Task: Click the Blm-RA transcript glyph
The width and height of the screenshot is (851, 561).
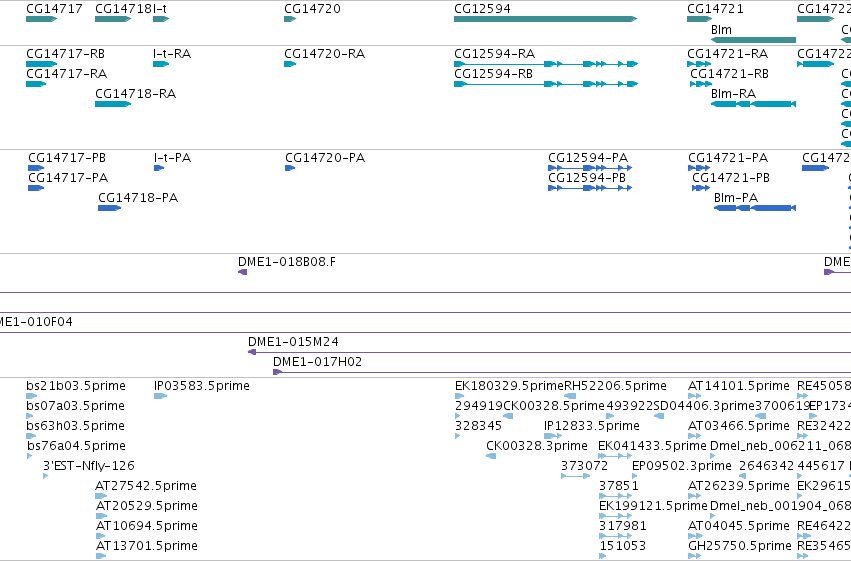Action: click(753, 104)
